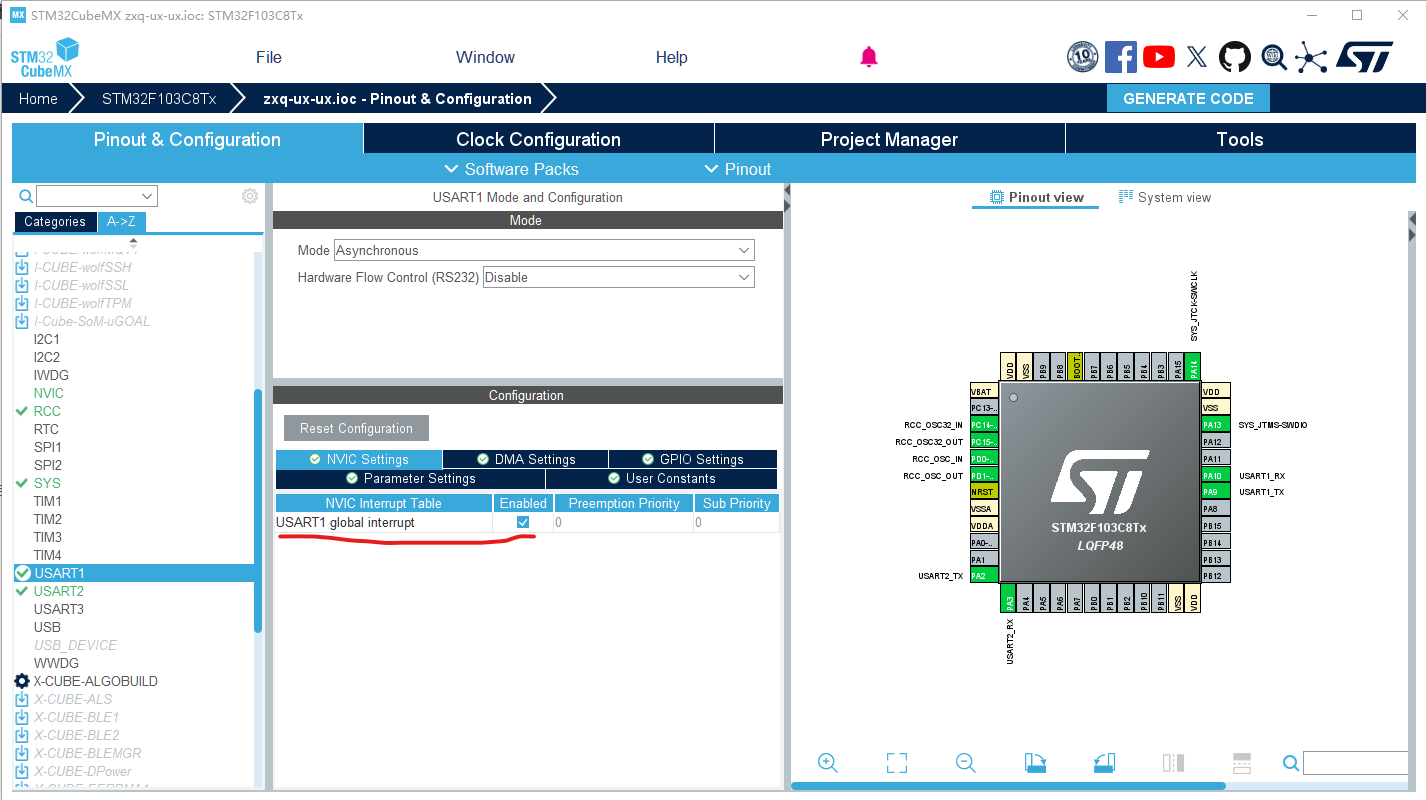Open the GitHub icon
Image resolution: width=1426 pixels, height=800 pixels.
point(1235,57)
